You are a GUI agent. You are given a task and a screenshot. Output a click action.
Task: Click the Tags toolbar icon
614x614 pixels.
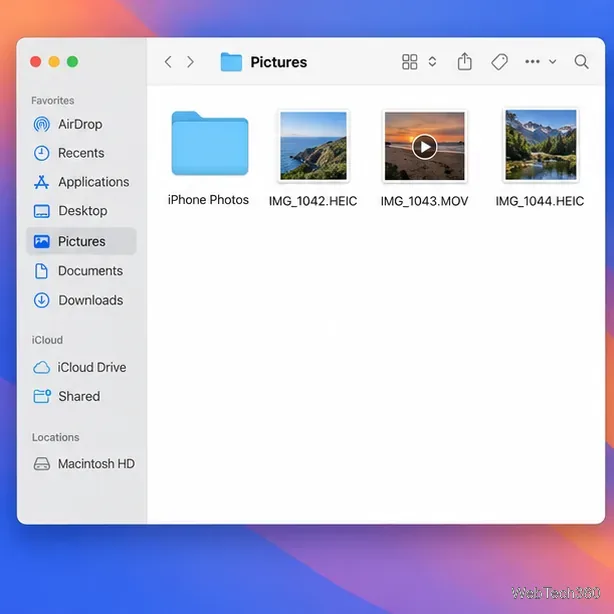click(x=499, y=62)
